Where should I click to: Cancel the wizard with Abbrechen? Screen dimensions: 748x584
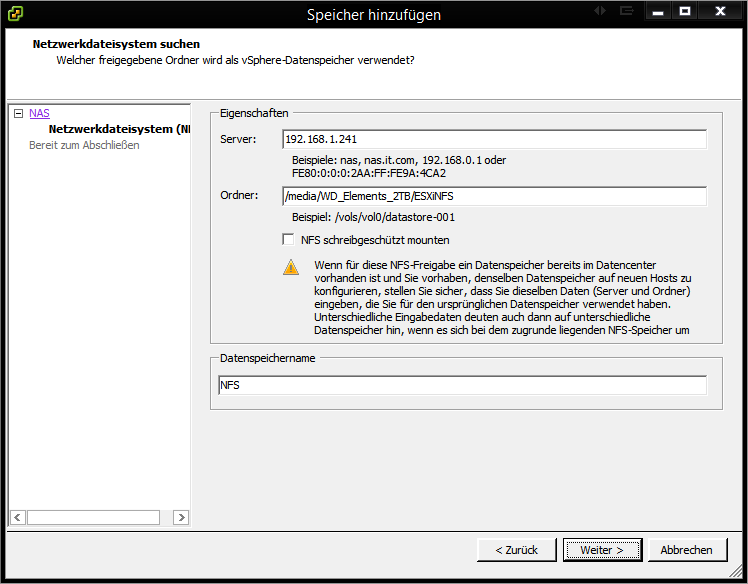click(687, 550)
